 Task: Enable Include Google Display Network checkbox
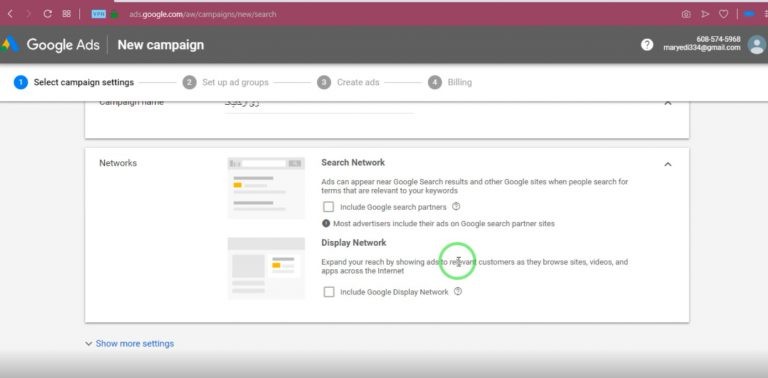329,292
